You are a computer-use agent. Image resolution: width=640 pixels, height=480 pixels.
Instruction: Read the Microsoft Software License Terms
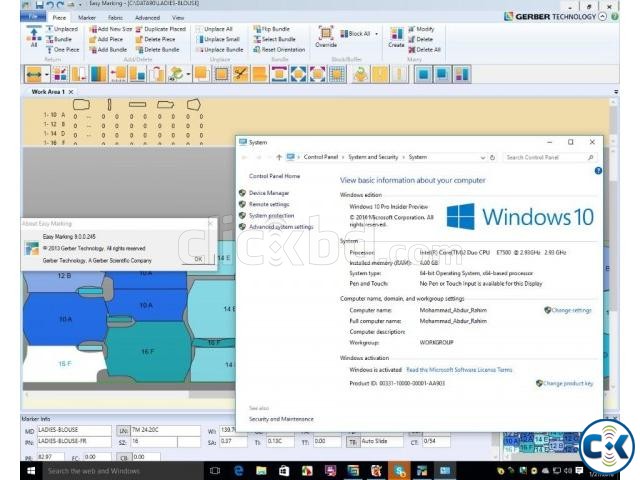click(459, 370)
